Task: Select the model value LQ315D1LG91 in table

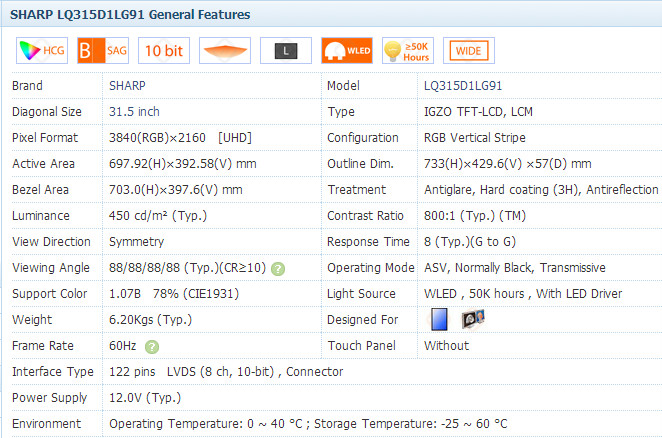Action: point(463,86)
